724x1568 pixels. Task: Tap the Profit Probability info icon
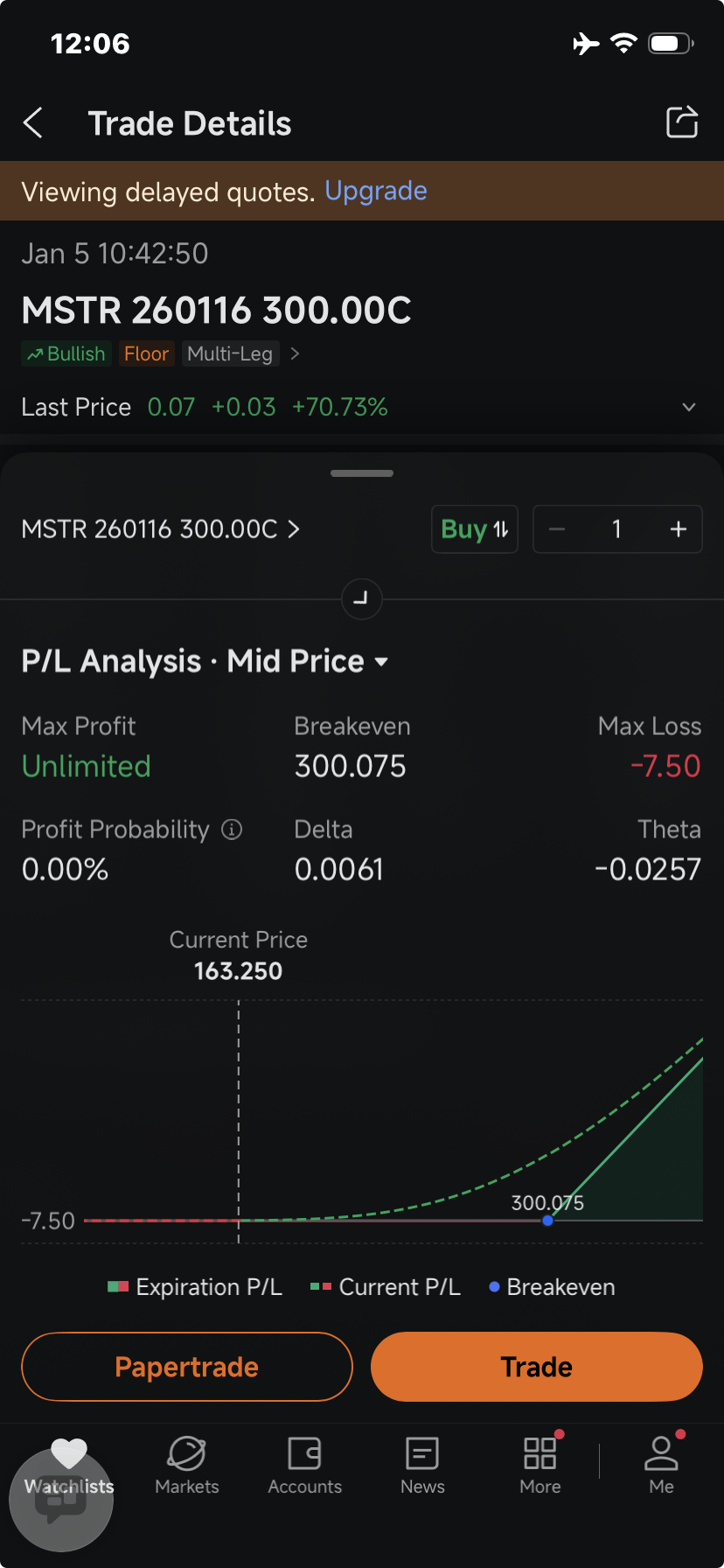pyautogui.click(x=232, y=829)
